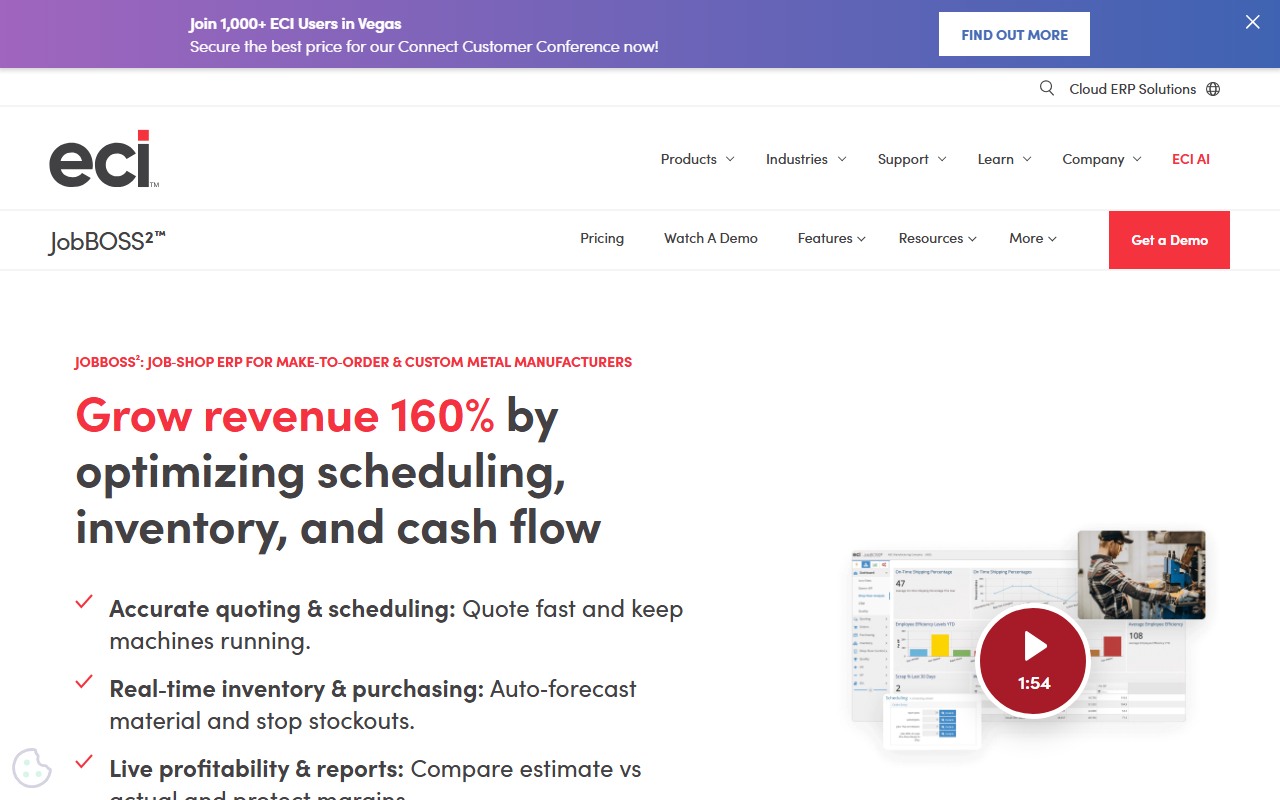The width and height of the screenshot is (1280, 800).
Task: Click the 'Grow revenue 160%' headline text
Action: point(285,414)
